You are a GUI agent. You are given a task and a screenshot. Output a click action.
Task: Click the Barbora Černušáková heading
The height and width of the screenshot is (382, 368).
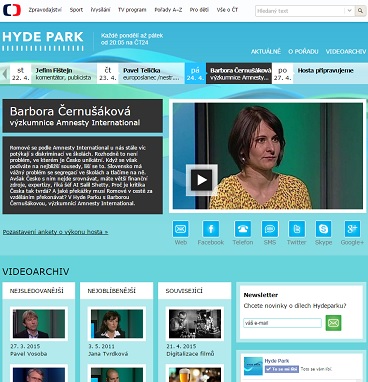[x=70, y=111]
